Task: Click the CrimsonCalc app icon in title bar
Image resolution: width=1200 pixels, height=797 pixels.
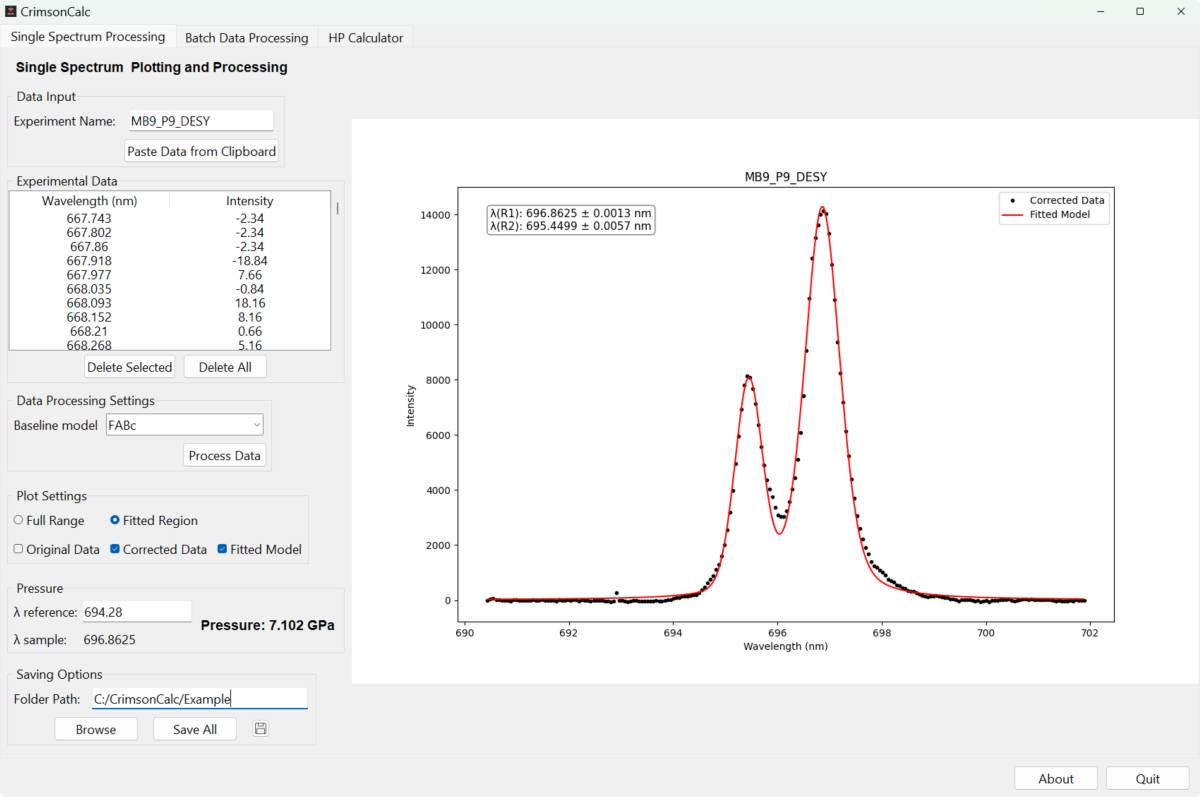Action: [10, 11]
